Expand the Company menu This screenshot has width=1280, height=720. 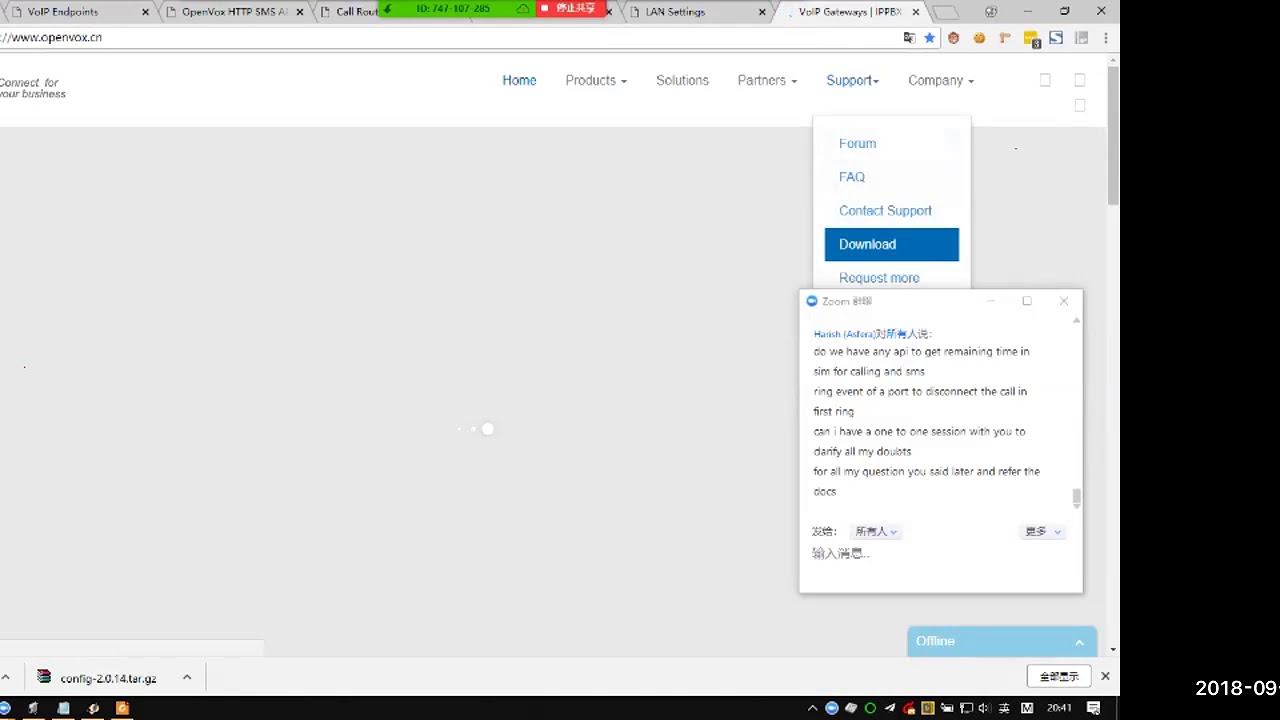point(941,81)
